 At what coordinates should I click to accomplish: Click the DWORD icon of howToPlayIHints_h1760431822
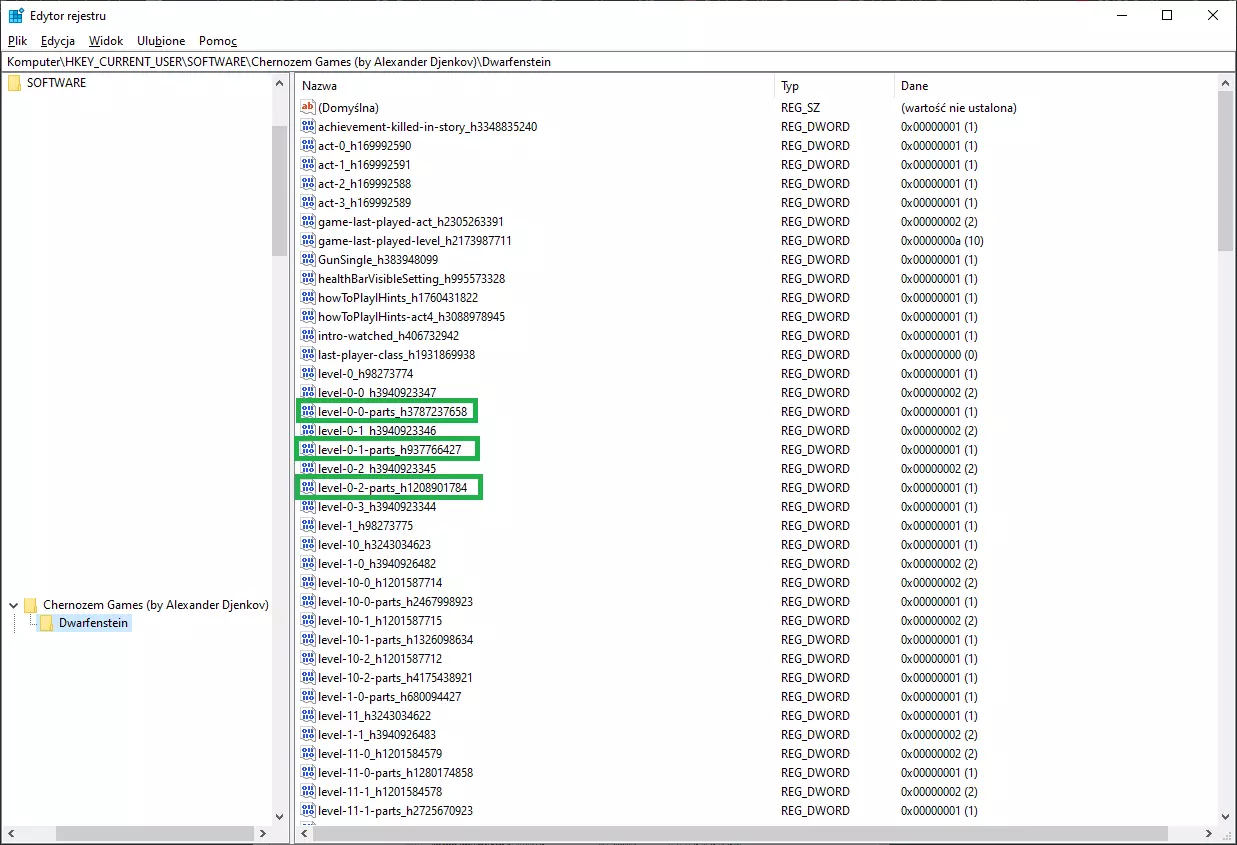(x=308, y=297)
